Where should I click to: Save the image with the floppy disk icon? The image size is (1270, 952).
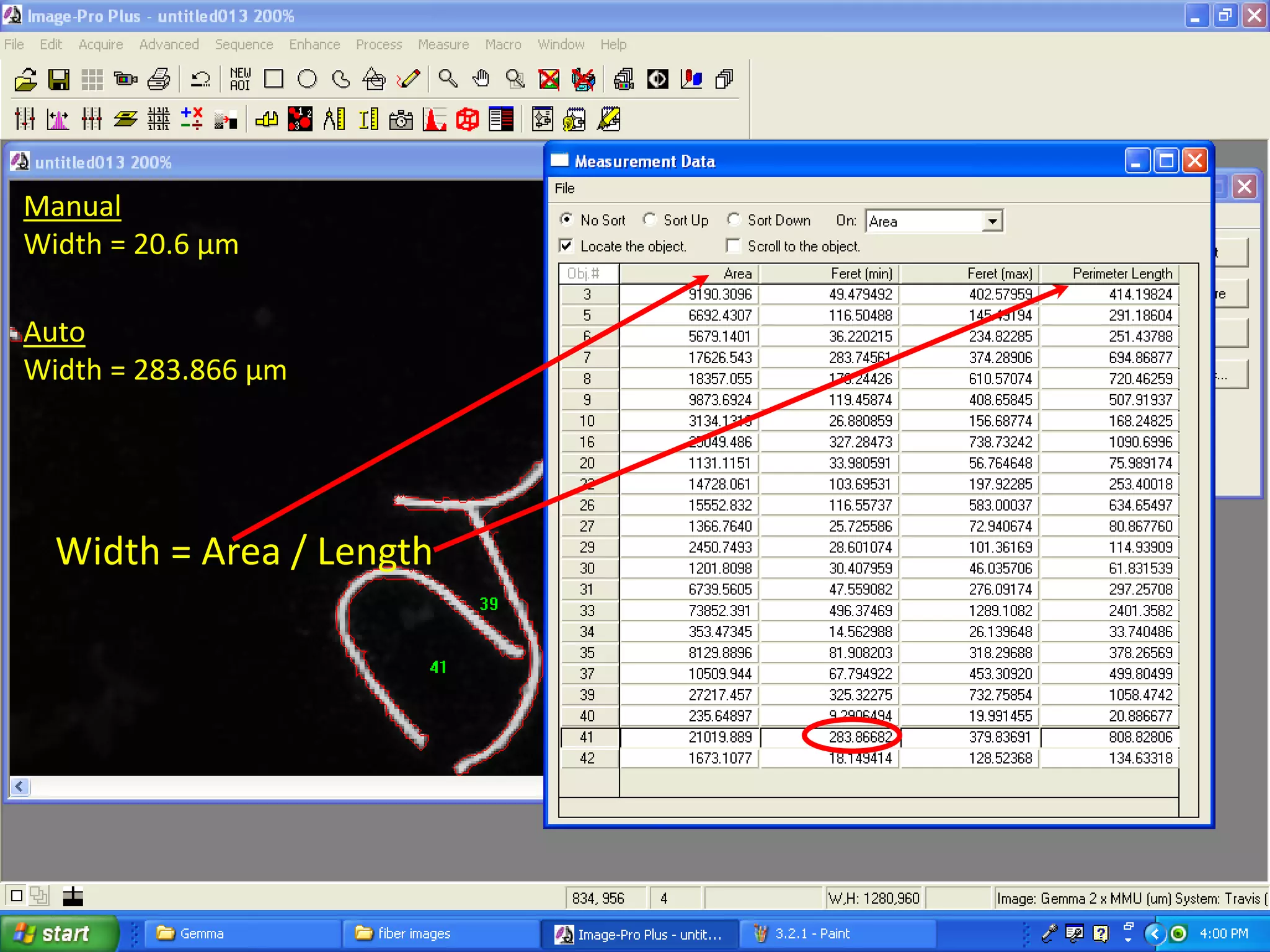59,79
